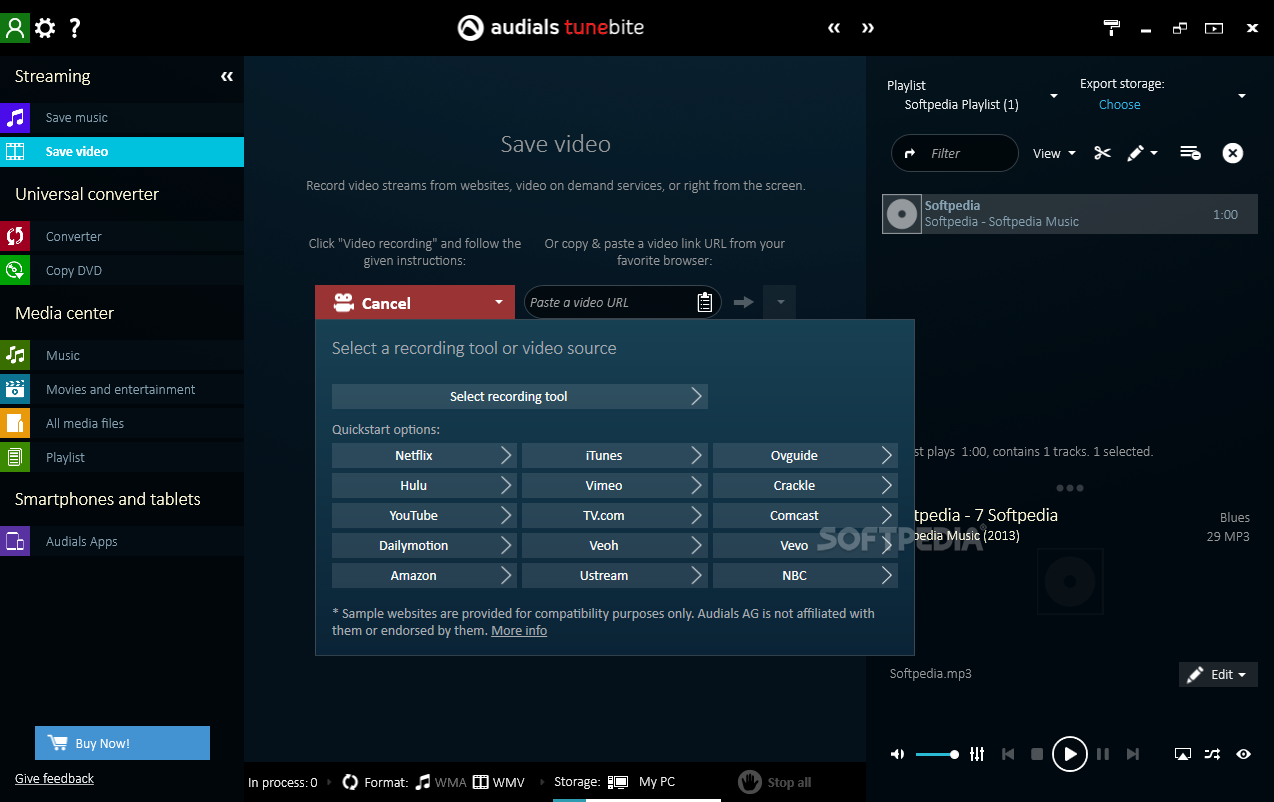Click the Playlist sidebar icon
This screenshot has height=802, width=1274.
click(x=15, y=457)
